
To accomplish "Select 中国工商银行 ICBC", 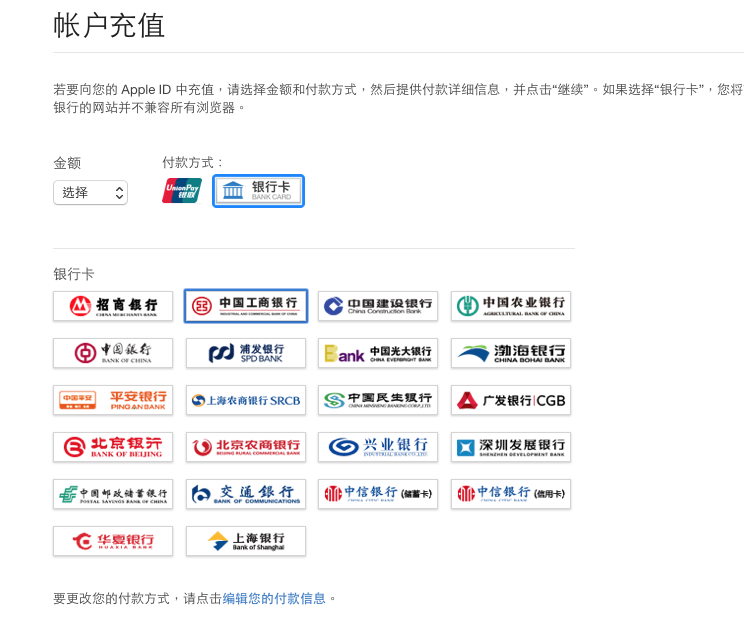I will [x=246, y=306].
